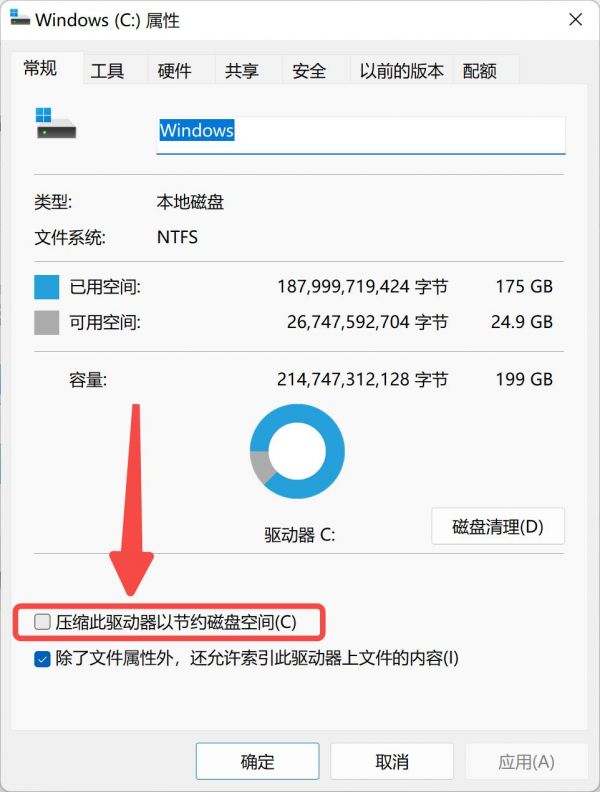Click the drive icon in title bar
The image size is (600, 792).
pos(20,17)
